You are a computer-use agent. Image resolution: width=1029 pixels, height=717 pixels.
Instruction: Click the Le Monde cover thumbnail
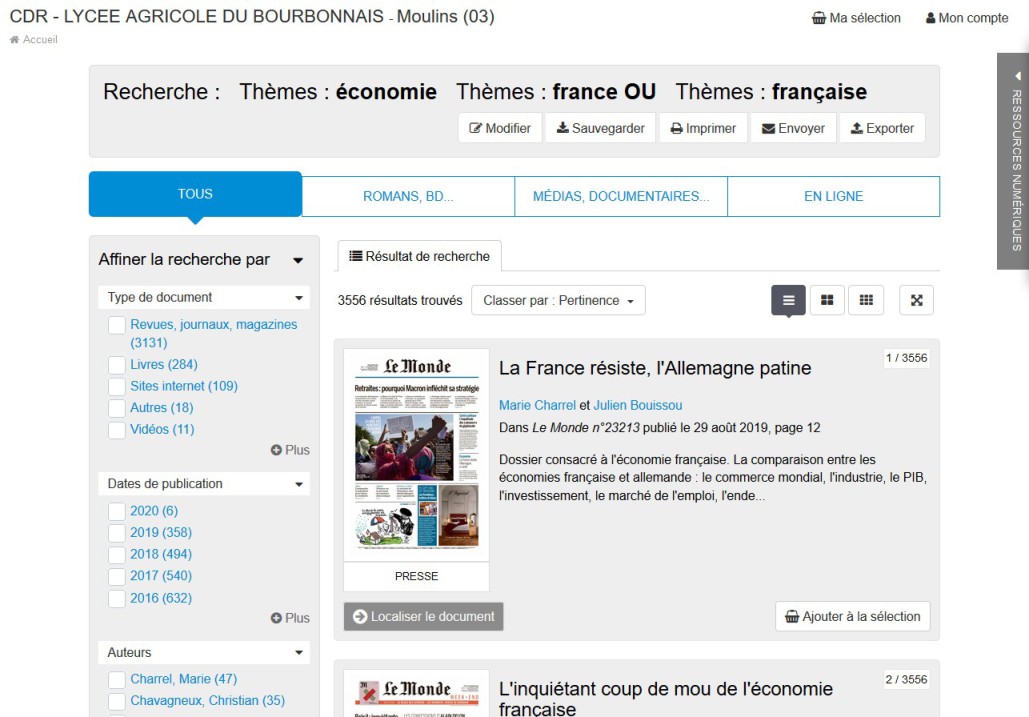coord(416,455)
